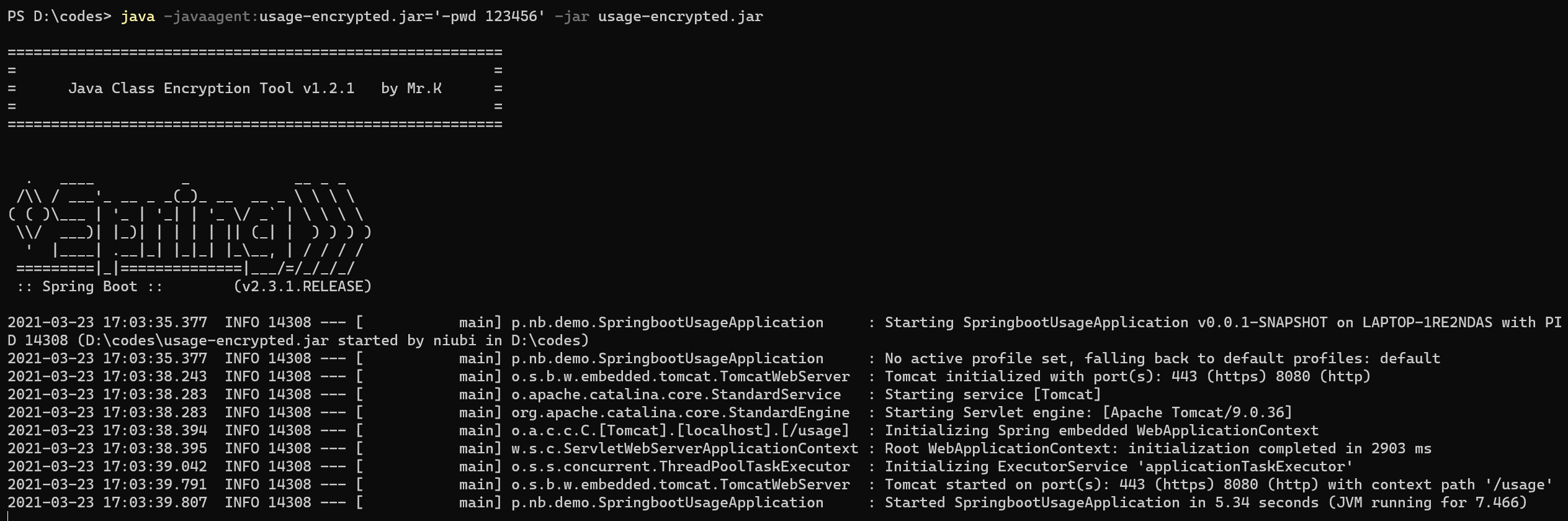Image resolution: width=1568 pixels, height=521 pixels.
Task: Click 'Starting service [Tomcat]' log message
Action: tap(993, 395)
